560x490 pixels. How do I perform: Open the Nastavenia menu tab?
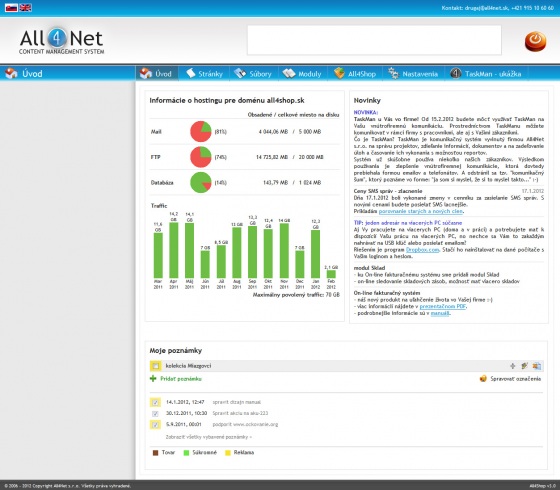coord(413,74)
